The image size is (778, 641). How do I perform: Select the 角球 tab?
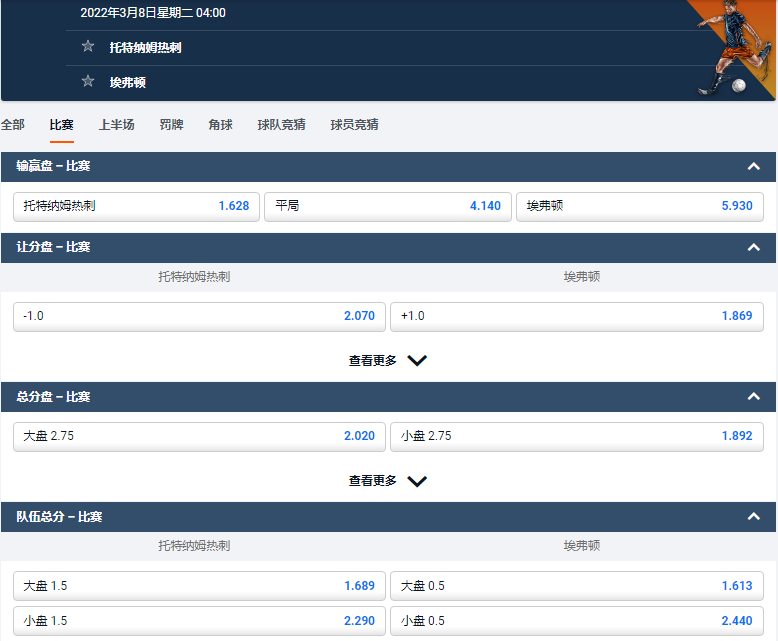[220, 125]
